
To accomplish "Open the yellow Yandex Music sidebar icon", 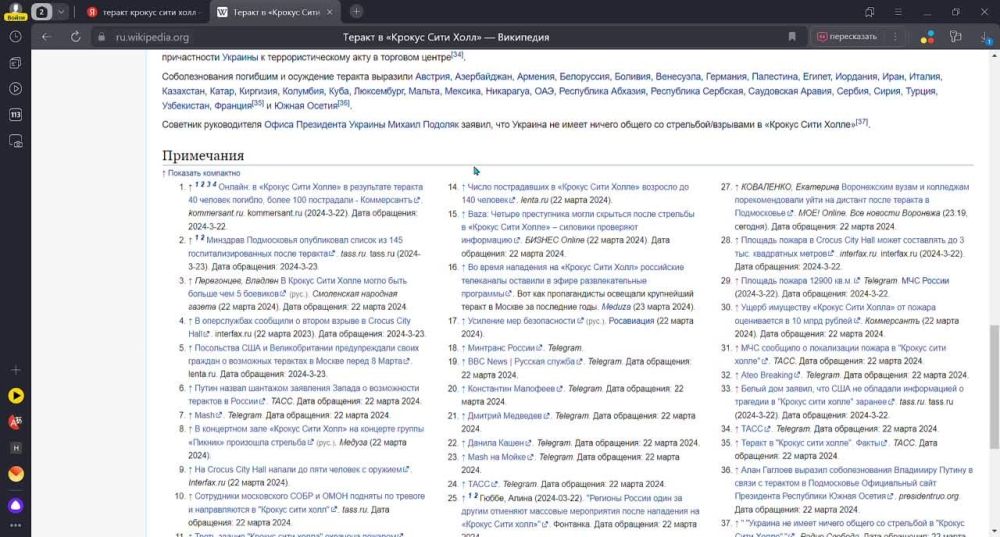I will tap(16, 396).
